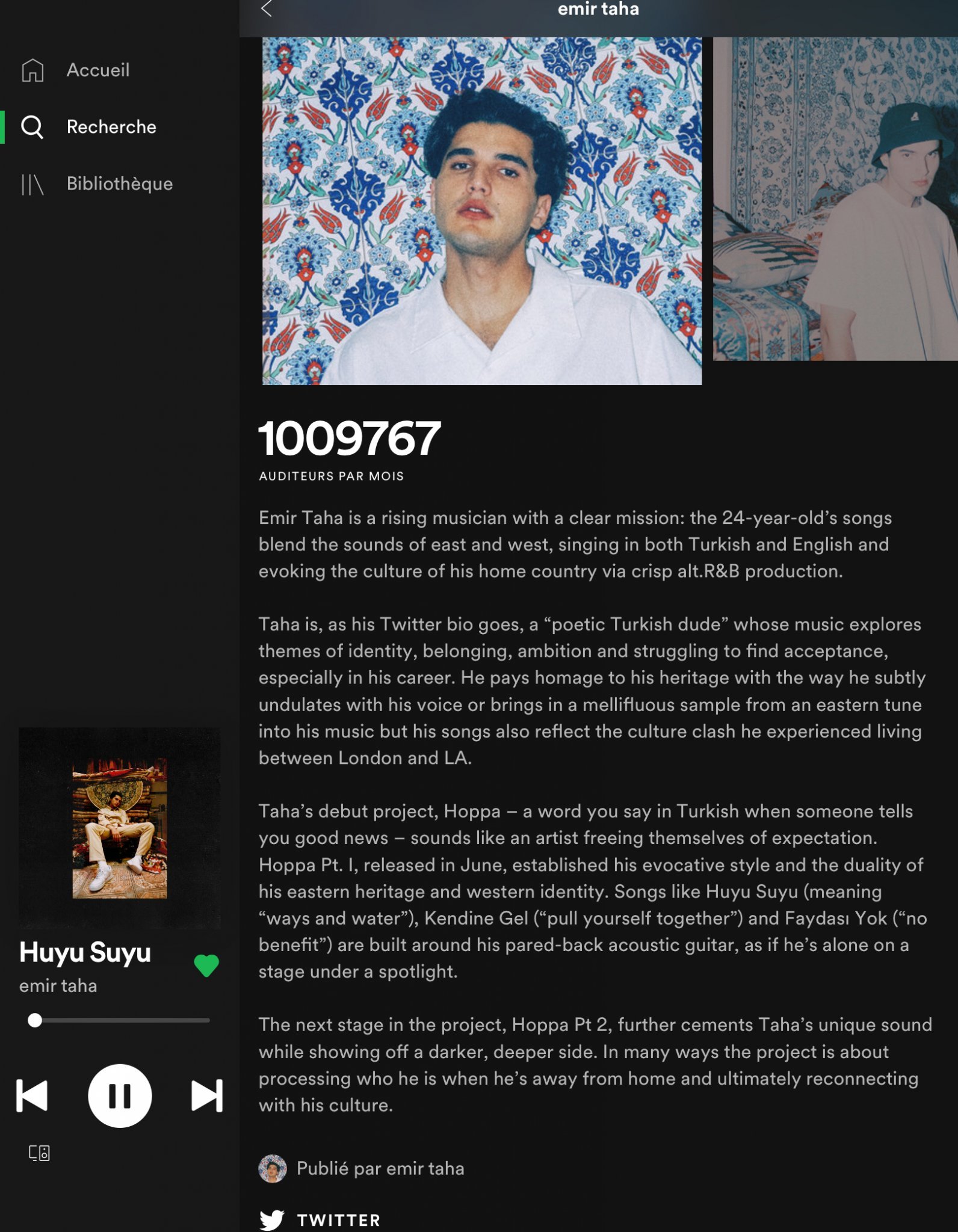Click the Recherche magnifier icon
Image resolution: width=958 pixels, height=1232 pixels.
tap(32, 127)
